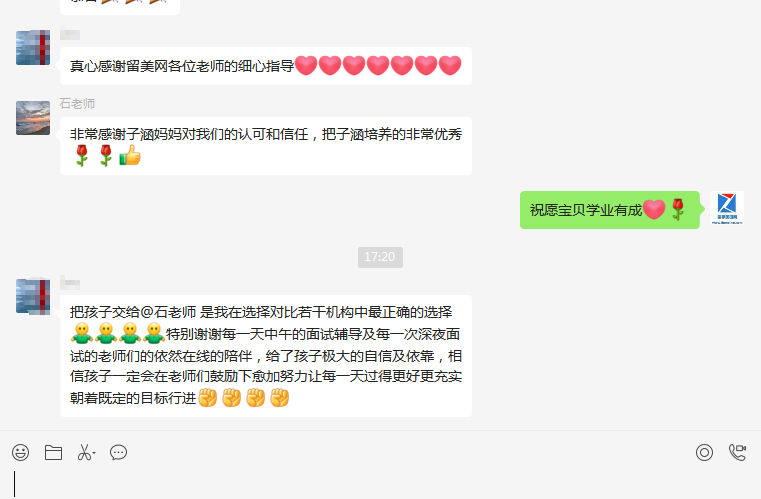
Task: Click the message mentioning @石老师
Action: [266, 355]
